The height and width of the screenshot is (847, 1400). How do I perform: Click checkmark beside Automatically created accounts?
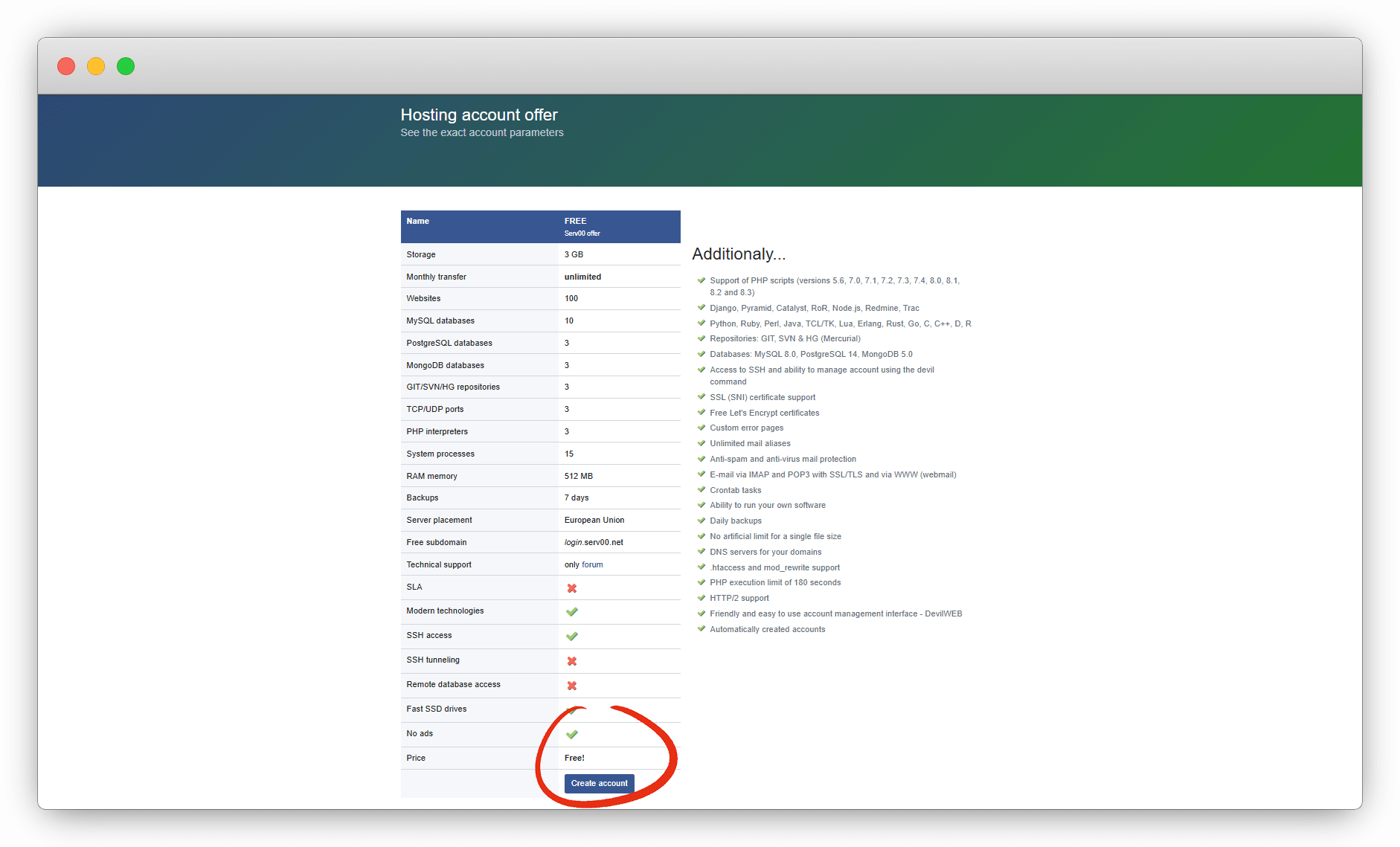coord(701,628)
